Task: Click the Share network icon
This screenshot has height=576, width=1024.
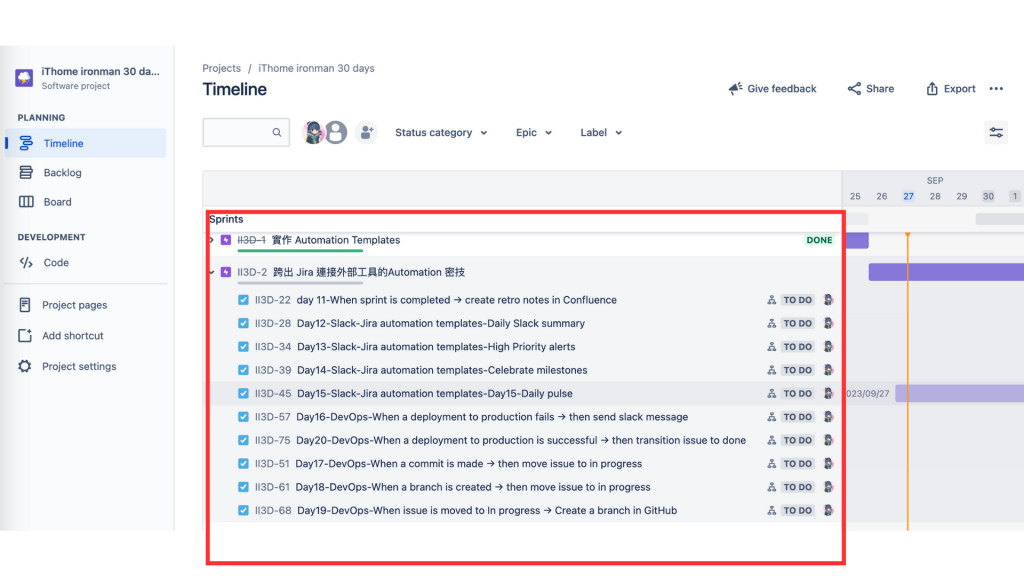Action: click(854, 89)
